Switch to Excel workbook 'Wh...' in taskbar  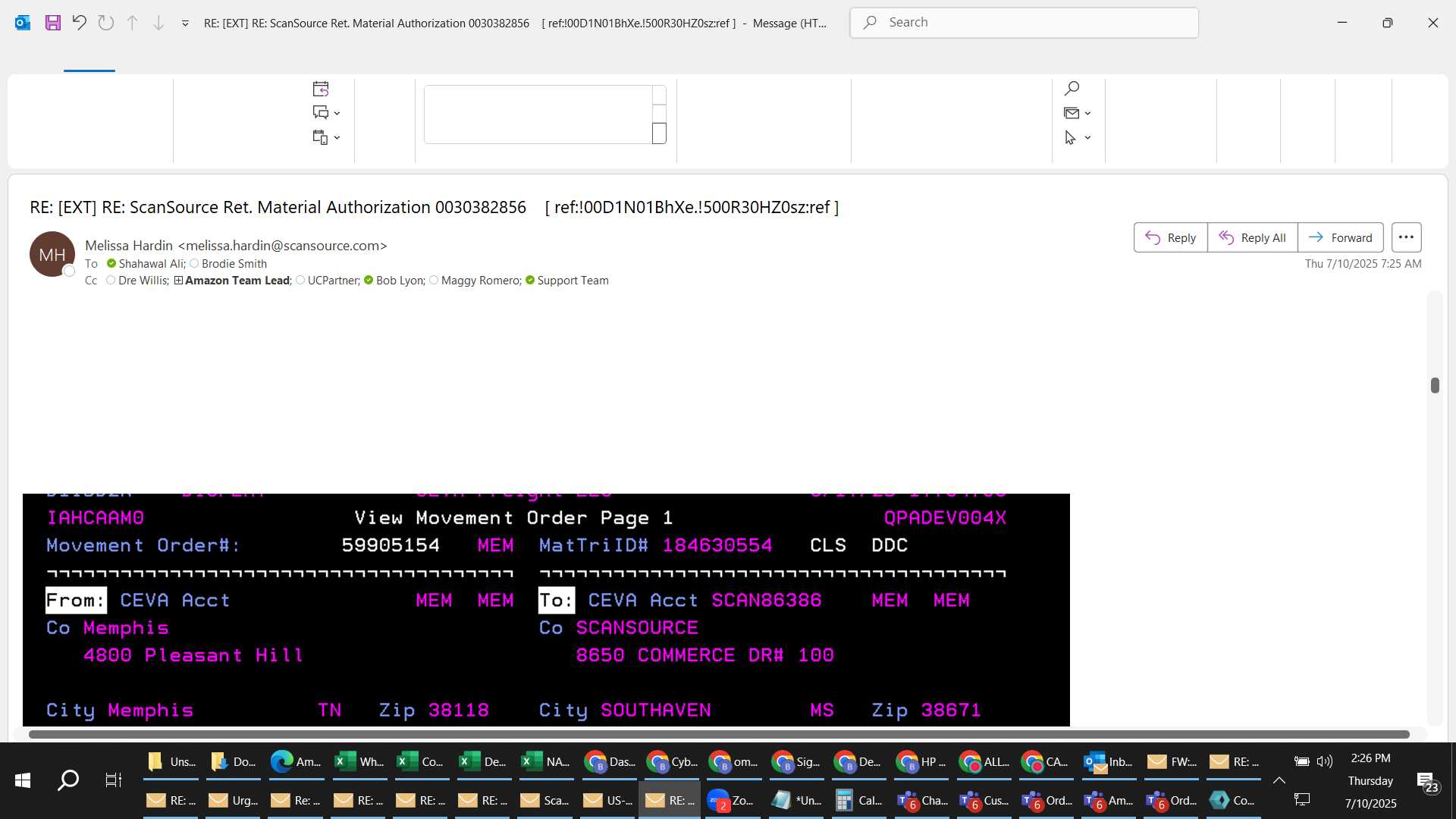[x=359, y=761]
